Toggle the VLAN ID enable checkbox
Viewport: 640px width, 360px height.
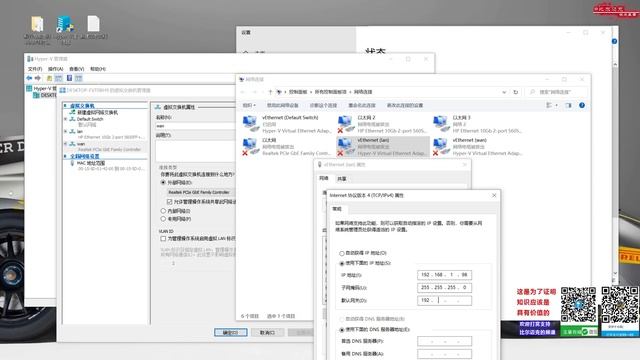point(163,238)
